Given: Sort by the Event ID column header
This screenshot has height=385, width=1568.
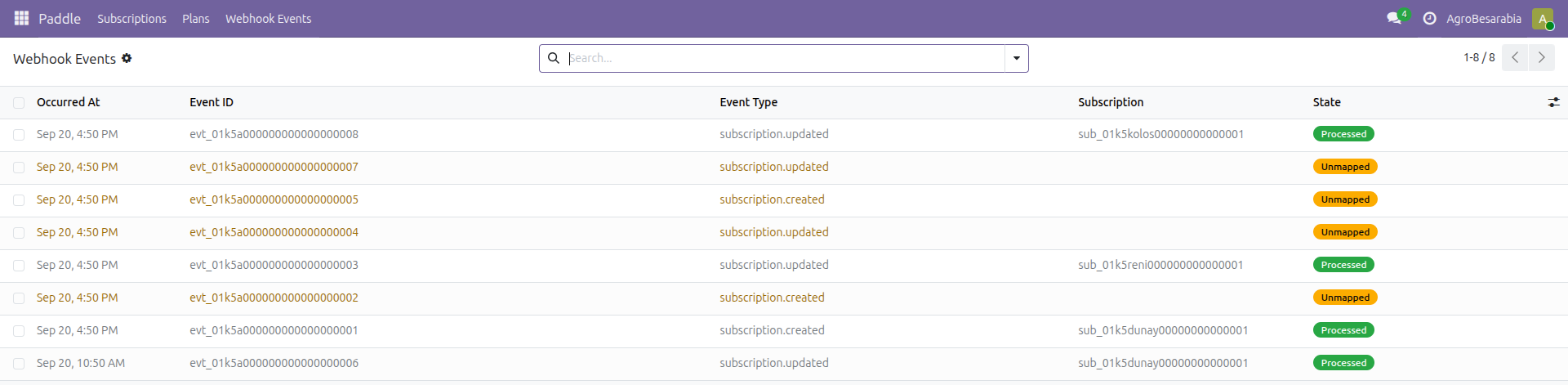Looking at the screenshot, I should point(211,102).
